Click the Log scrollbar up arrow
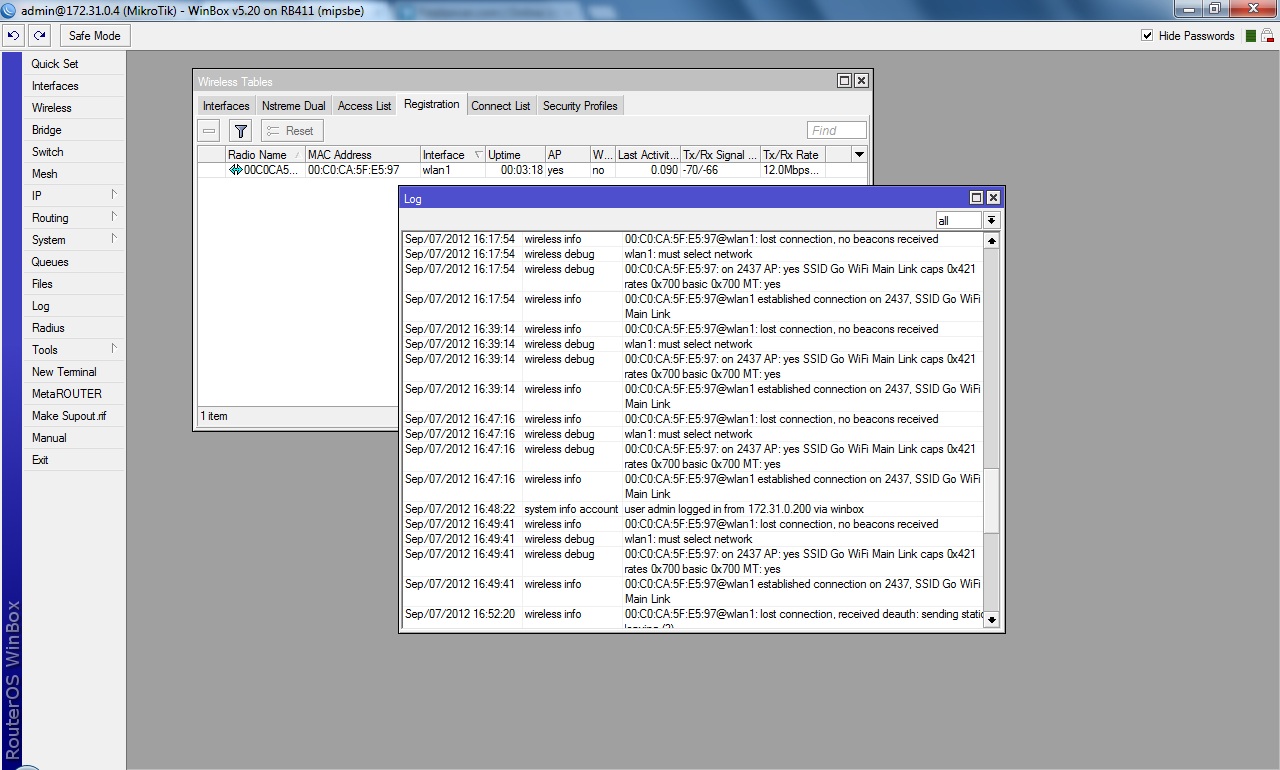 991,241
